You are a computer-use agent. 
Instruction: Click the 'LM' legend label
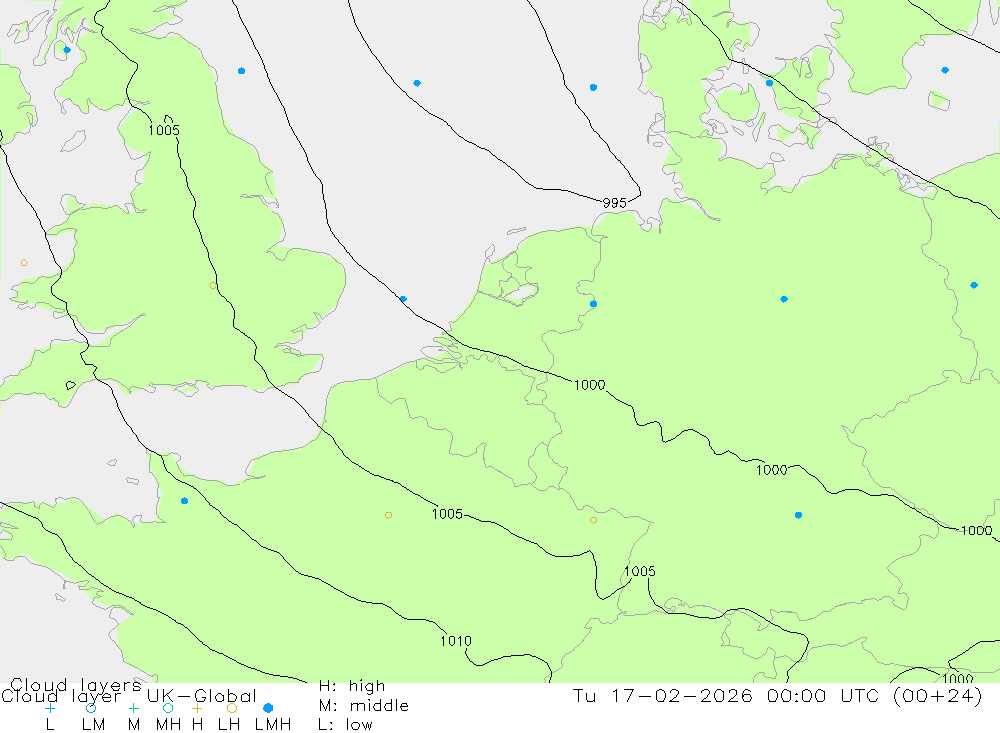[94, 725]
